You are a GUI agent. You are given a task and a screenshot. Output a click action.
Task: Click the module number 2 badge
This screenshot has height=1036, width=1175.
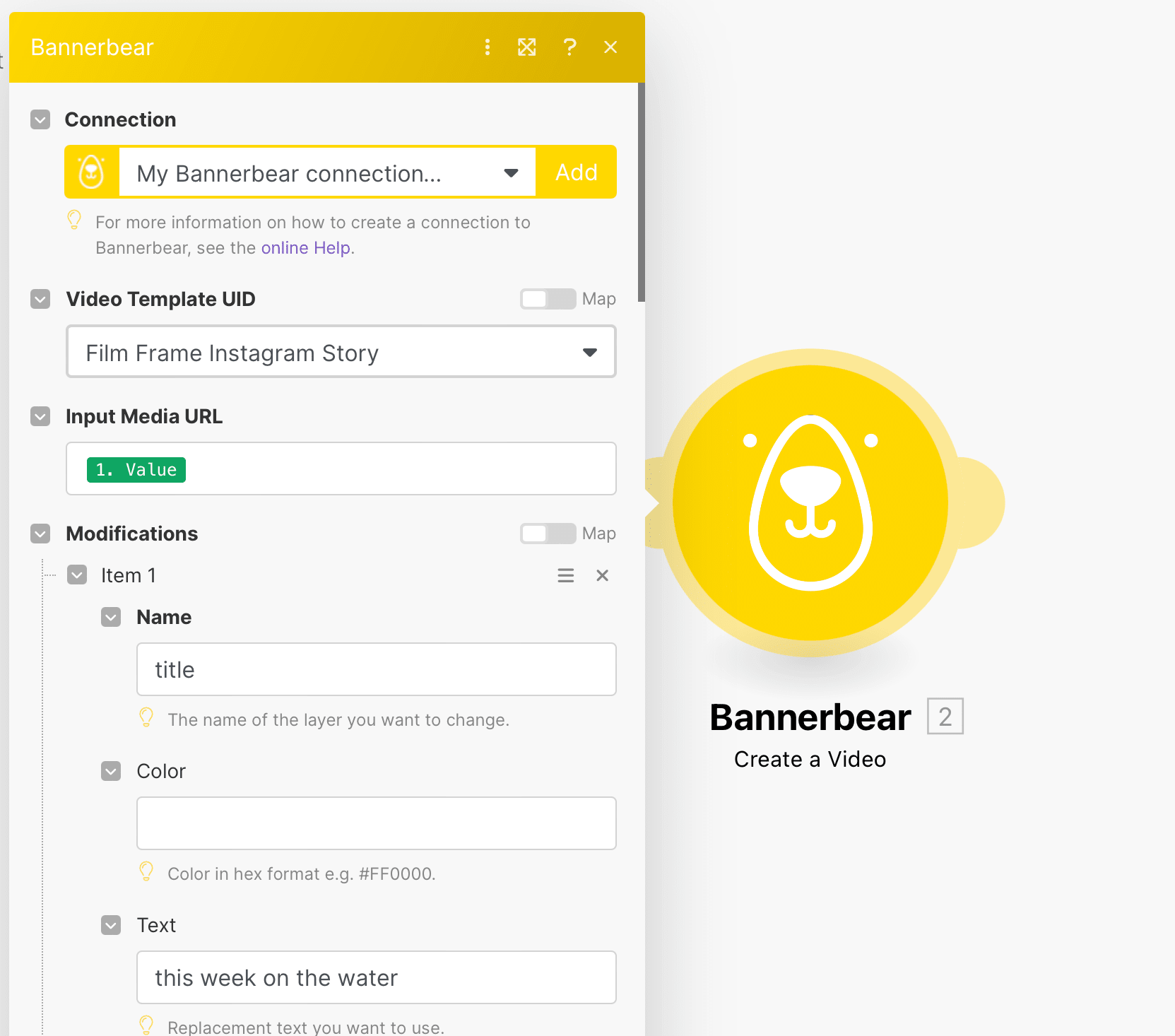[945, 717]
